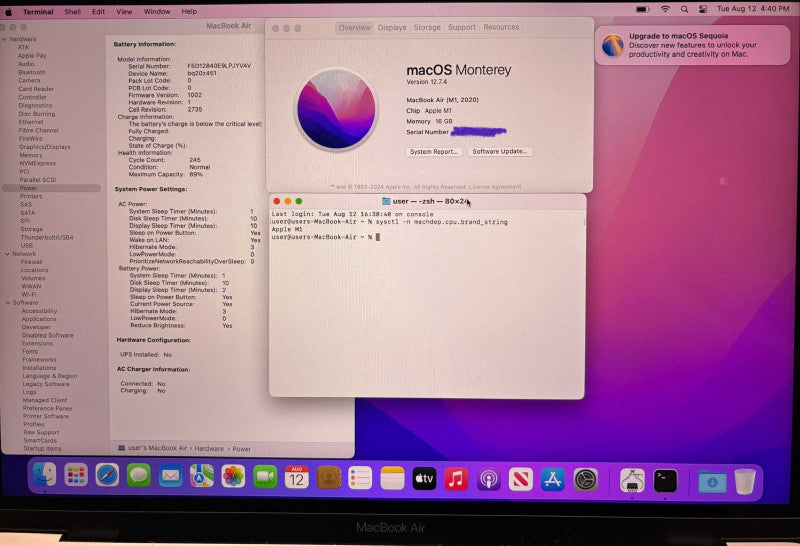
Task: Collapse Network section in System Information sidebar
Action: click(x=7, y=254)
